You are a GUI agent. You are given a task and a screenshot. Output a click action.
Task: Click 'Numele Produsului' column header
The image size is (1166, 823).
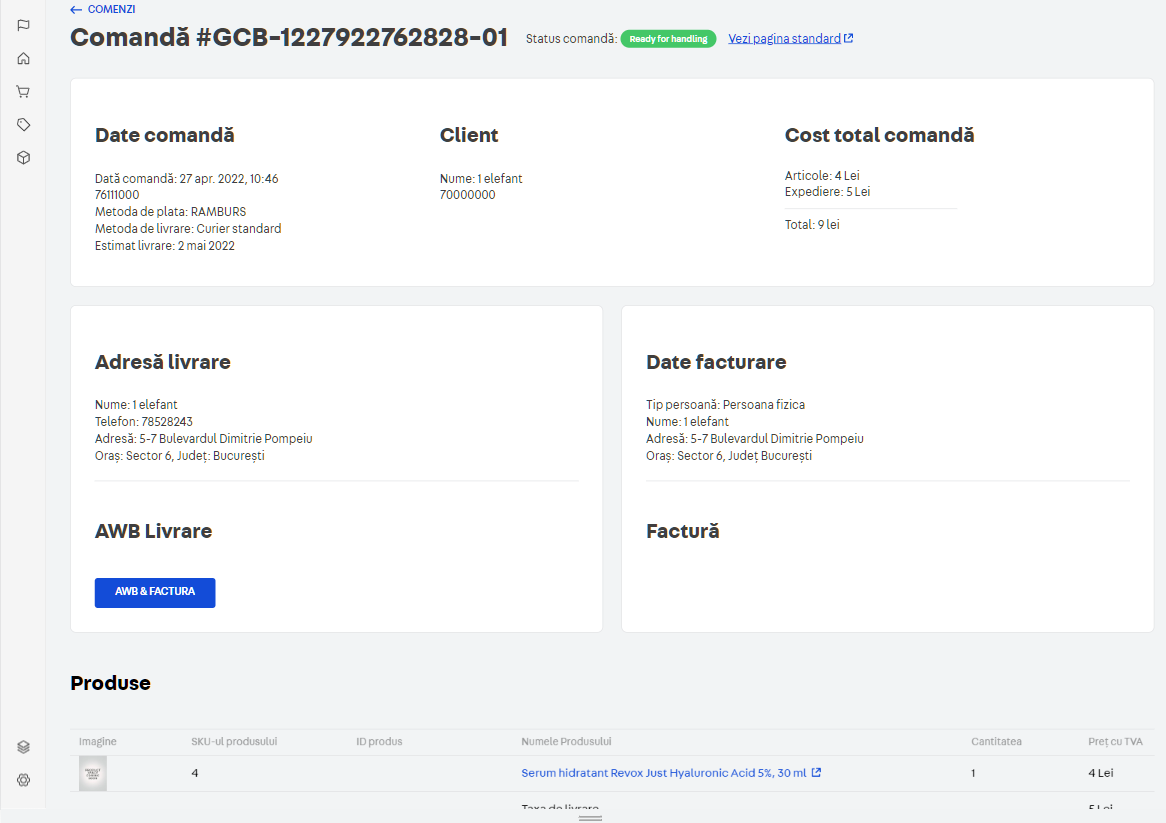point(566,741)
